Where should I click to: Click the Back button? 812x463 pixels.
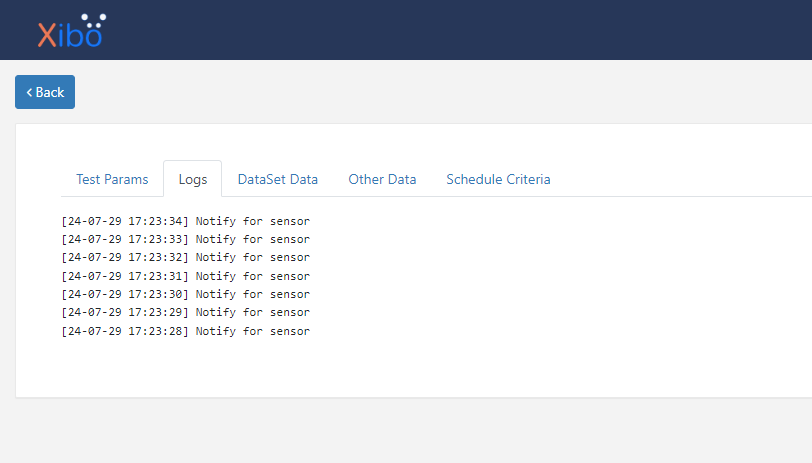(45, 92)
